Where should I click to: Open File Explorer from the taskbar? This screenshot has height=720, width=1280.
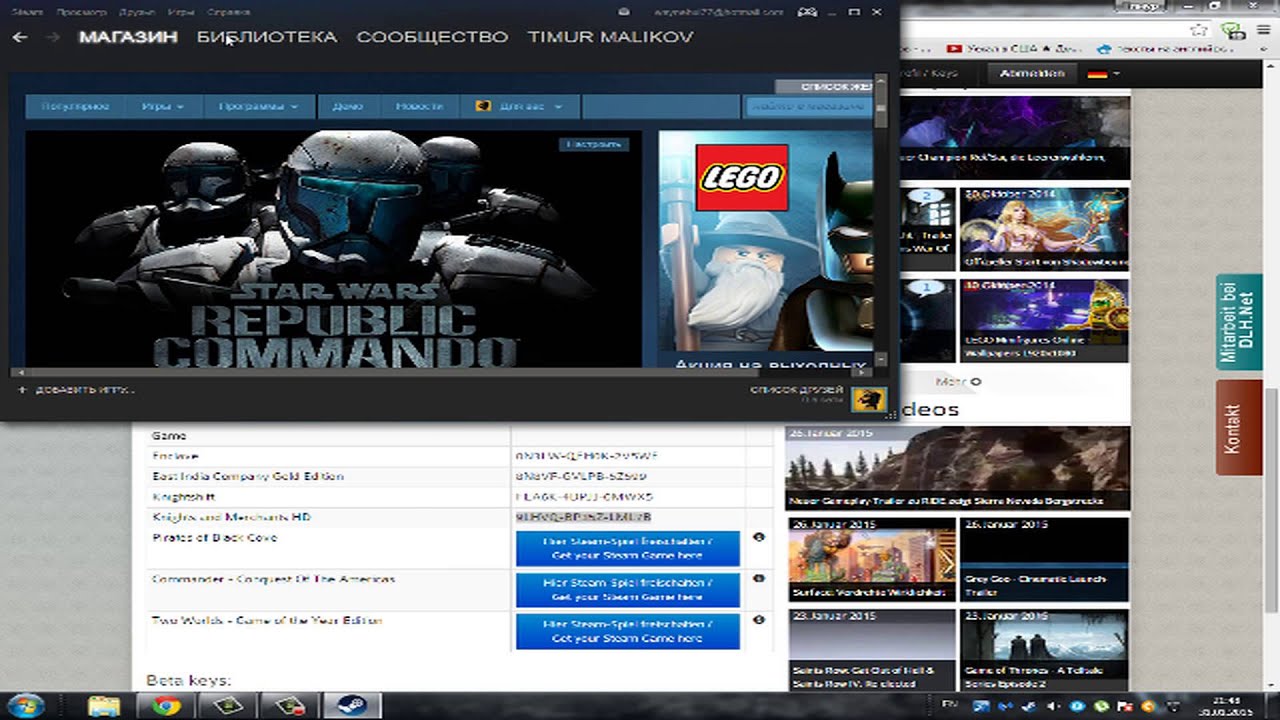(x=104, y=705)
